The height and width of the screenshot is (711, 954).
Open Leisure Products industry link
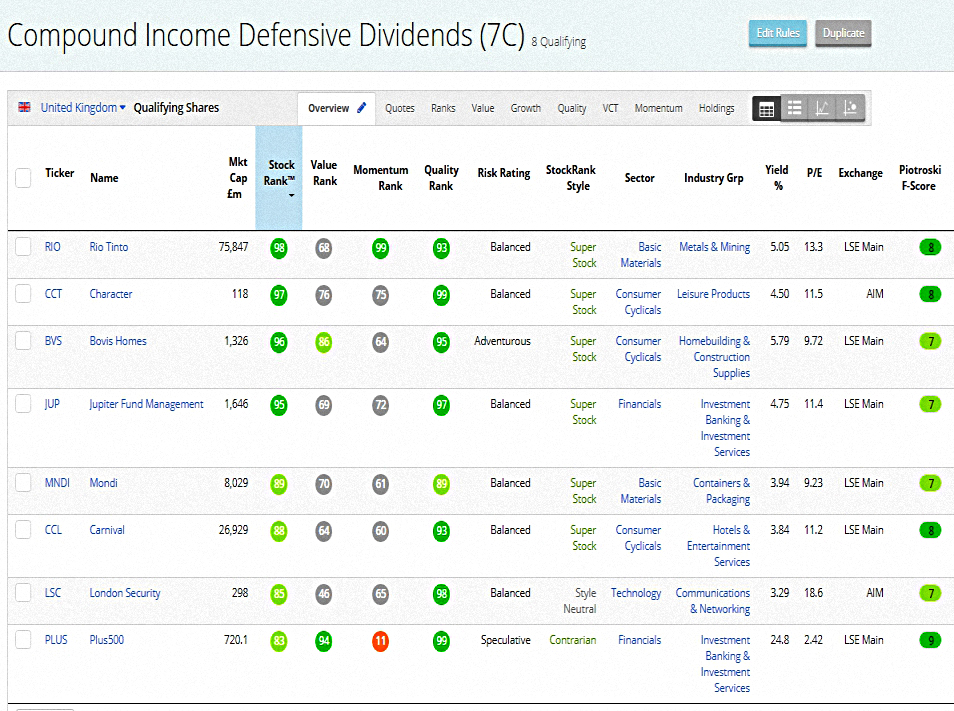click(713, 294)
